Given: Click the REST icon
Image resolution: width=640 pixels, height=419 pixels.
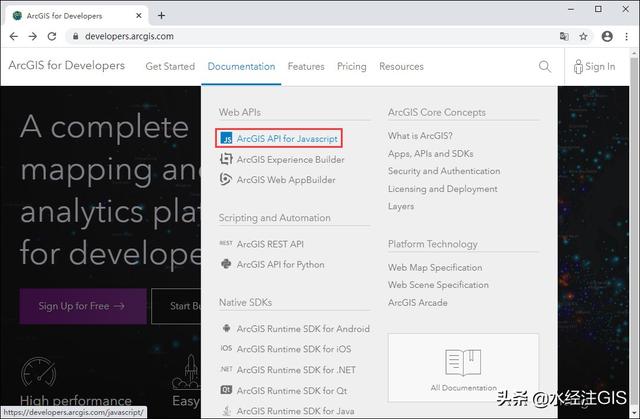Looking at the screenshot, I should tap(226, 243).
